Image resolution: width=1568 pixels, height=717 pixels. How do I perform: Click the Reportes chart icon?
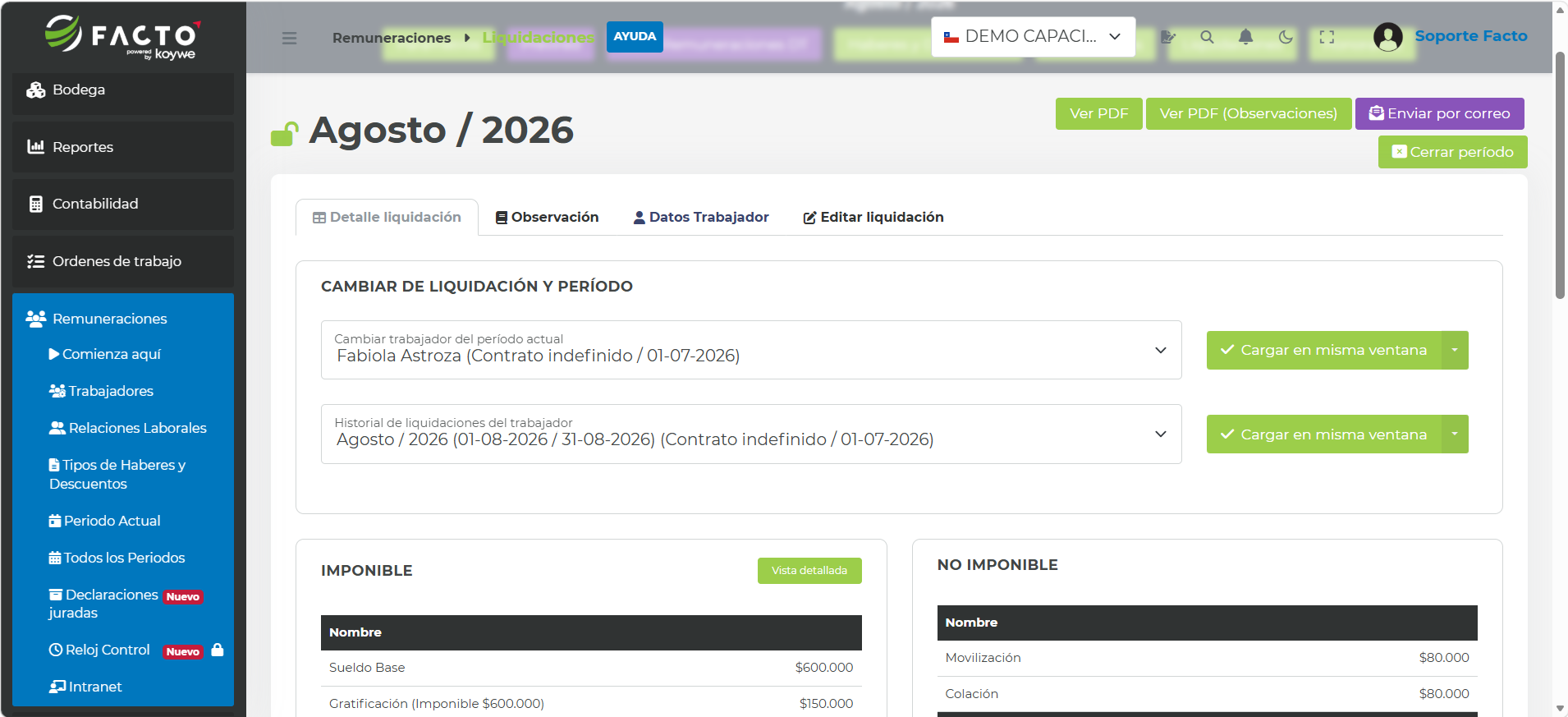(35, 147)
